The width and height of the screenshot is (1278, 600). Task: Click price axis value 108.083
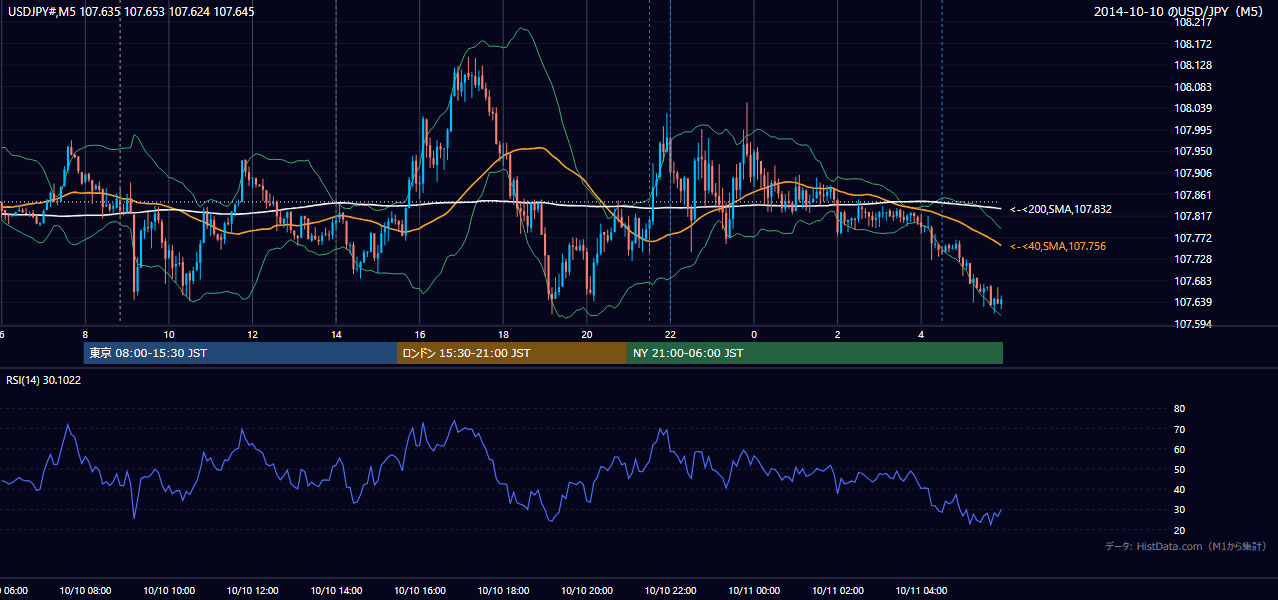tap(1193, 87)
